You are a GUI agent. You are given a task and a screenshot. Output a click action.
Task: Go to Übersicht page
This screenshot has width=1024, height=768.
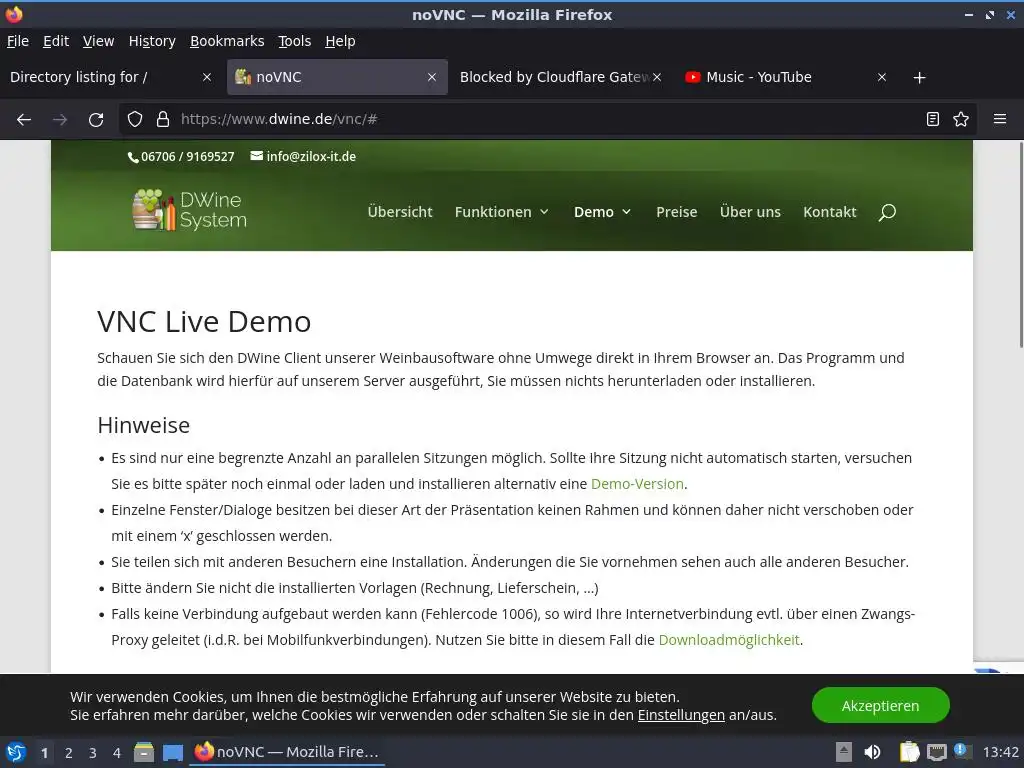400,212
